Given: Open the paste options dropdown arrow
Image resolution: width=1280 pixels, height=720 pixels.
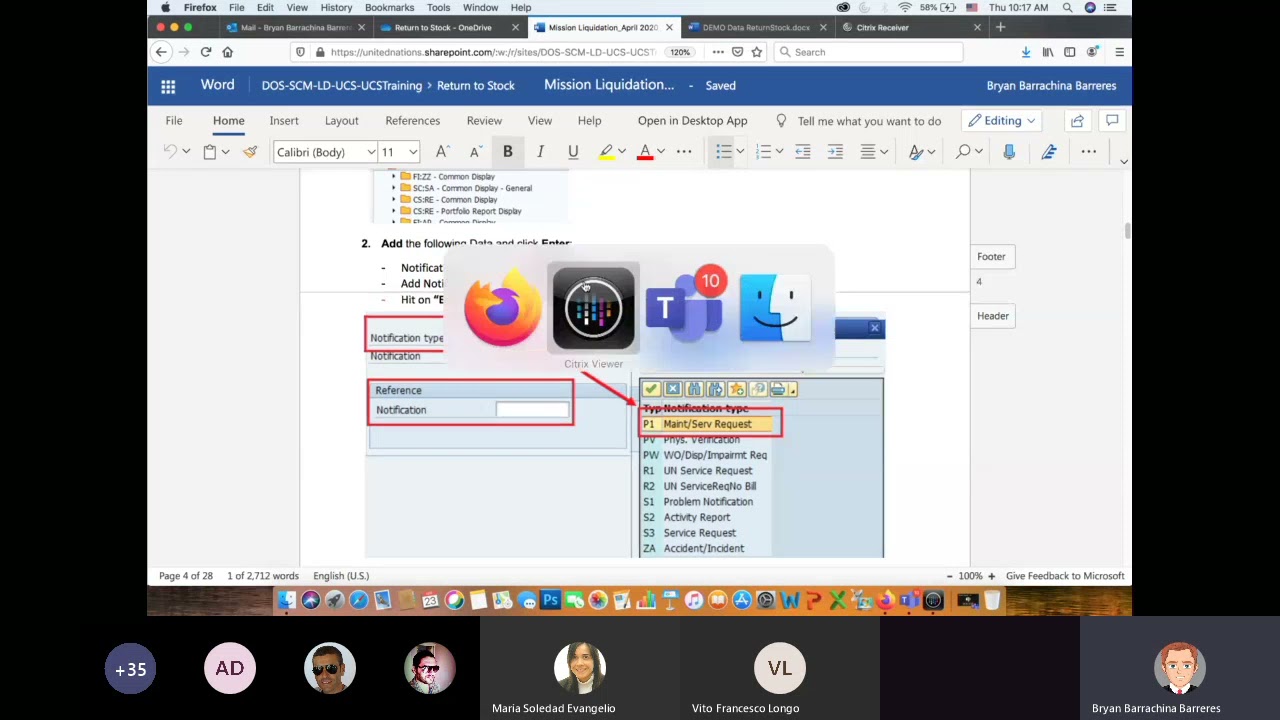Looking at the screenshot, I should pyautogui.click(x=225, y=152).
